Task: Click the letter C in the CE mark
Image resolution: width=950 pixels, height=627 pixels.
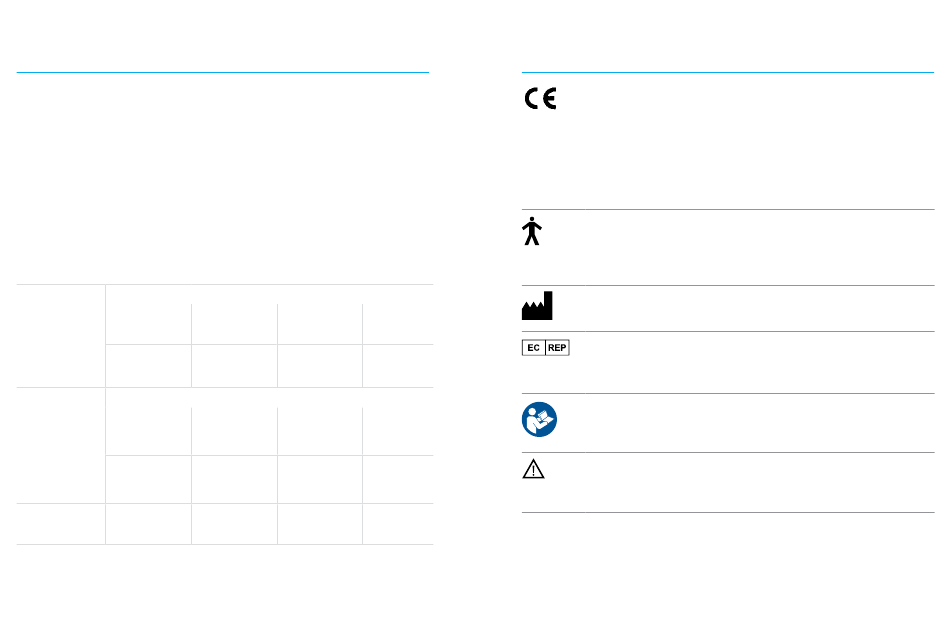Action: point(531,98)
